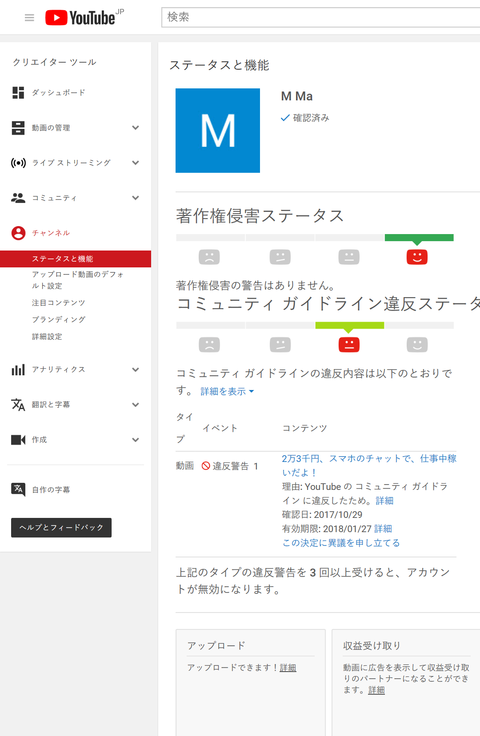The width and height of the screenshot is (480, 736).
Task: Open 詳細を表示 dropdown
Action: pyautogui.click(x=227, y=391)
